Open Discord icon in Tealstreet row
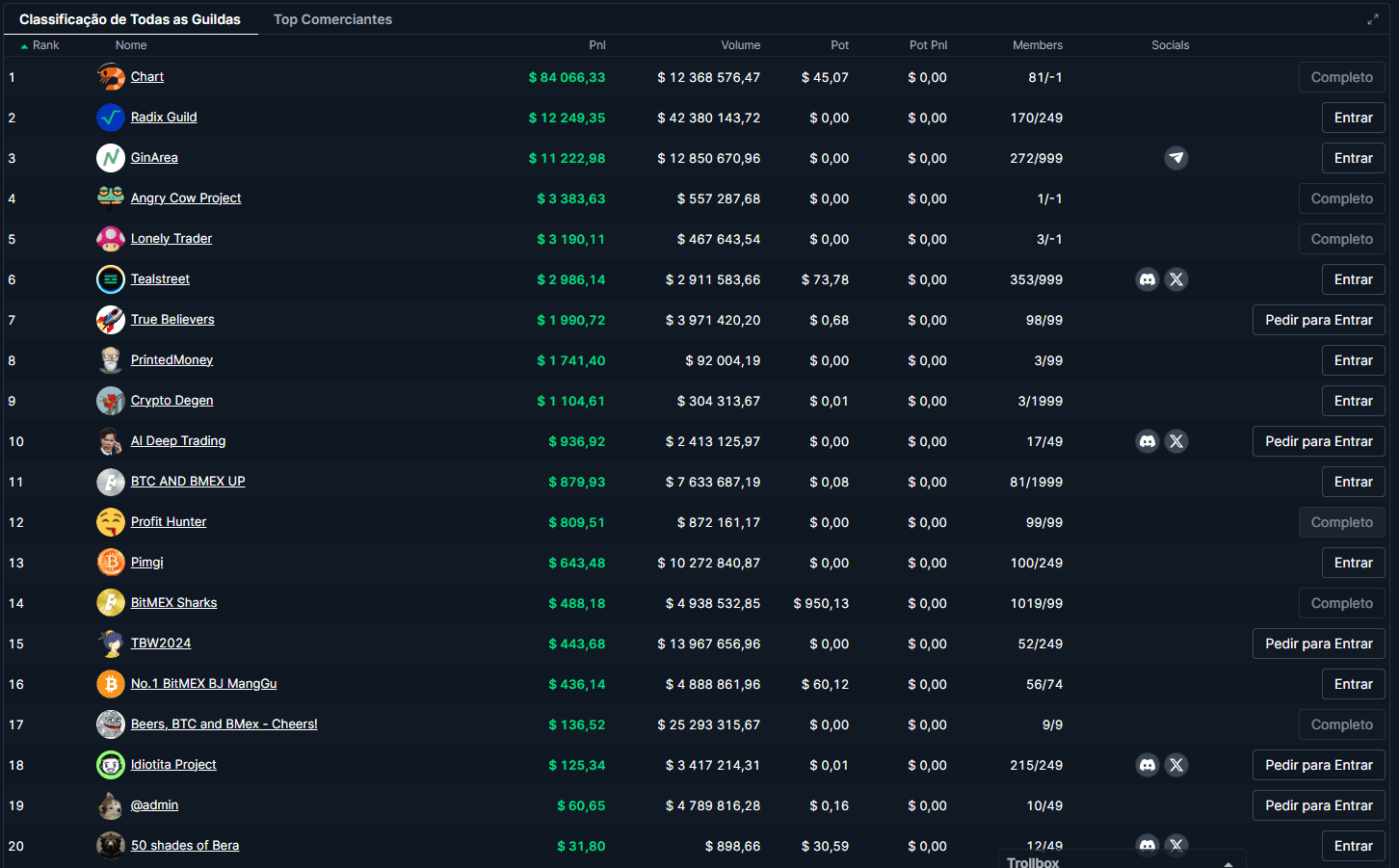 click(1148, 279)
